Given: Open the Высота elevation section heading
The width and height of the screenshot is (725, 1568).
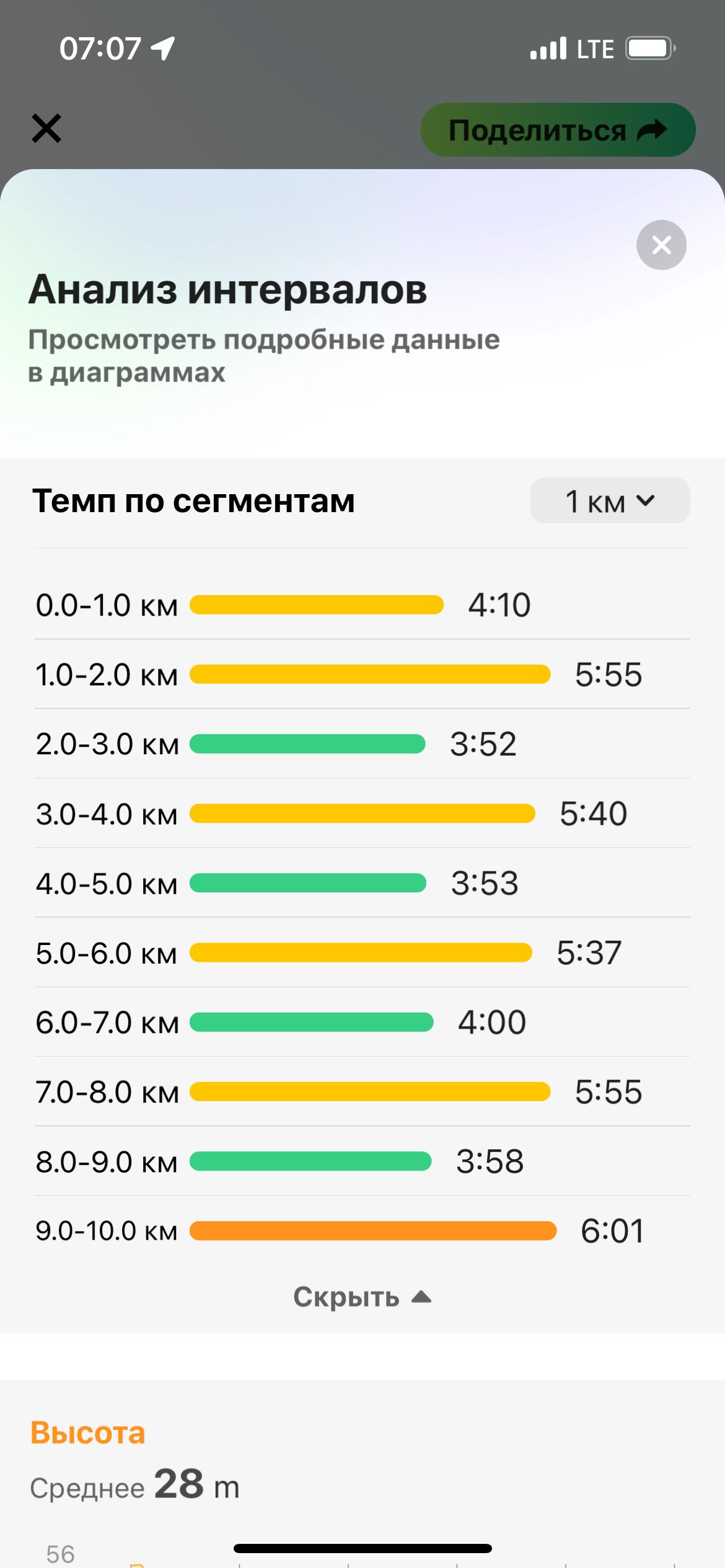Looking at the screenshot, I should point(87,1433).
